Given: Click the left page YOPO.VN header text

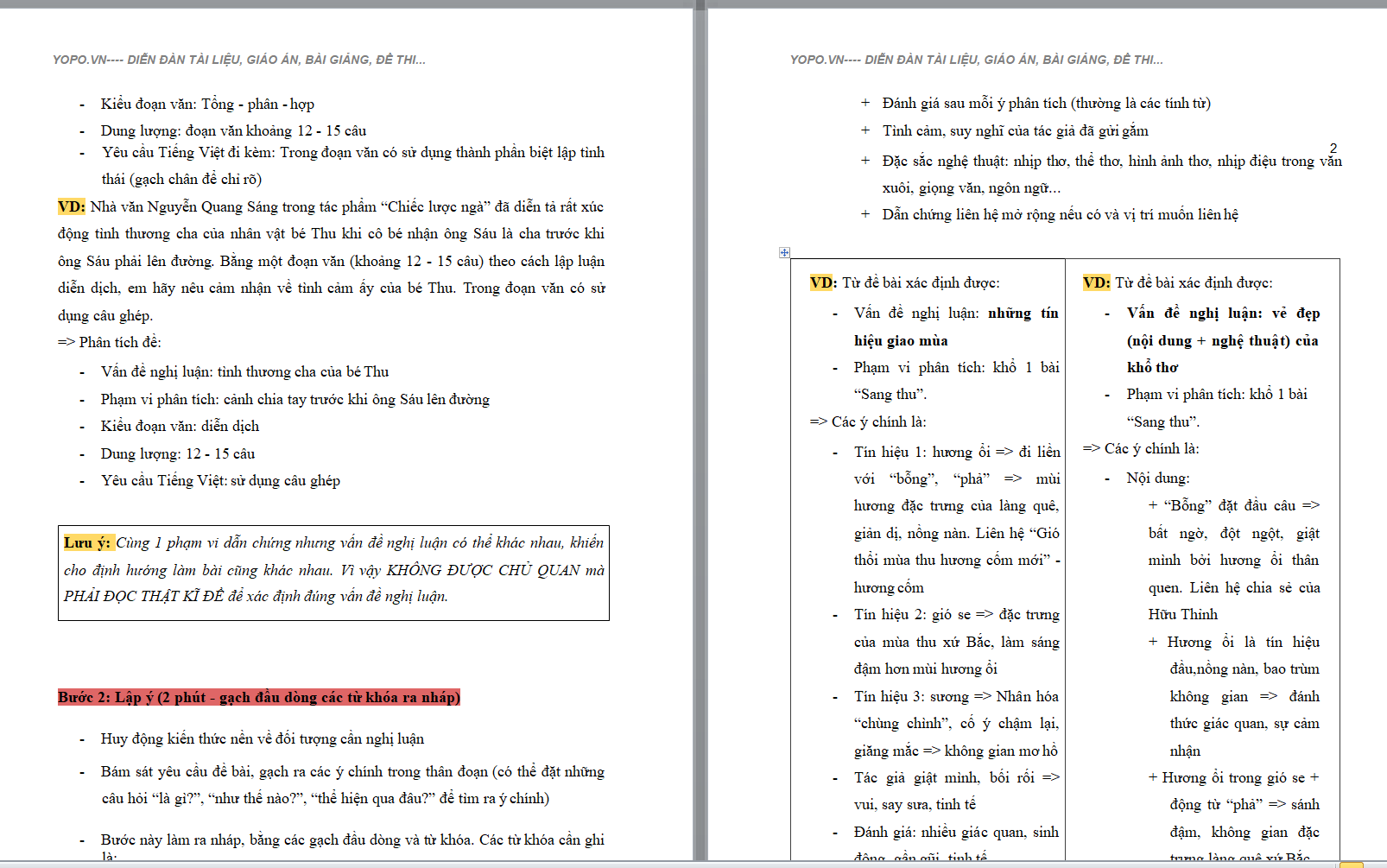Looking at the screenshot, I should tap(238, 60).
